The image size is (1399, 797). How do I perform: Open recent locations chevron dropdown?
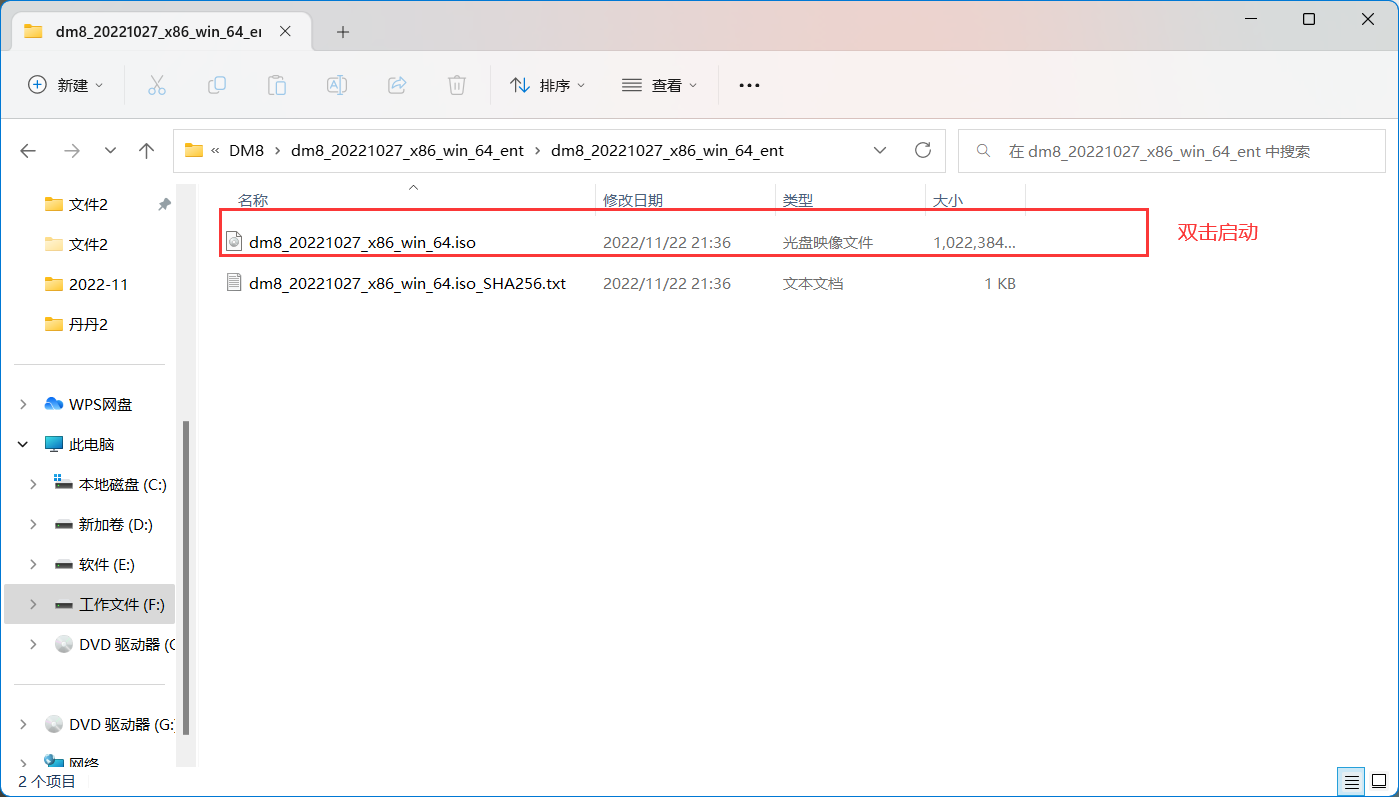tap(111, 151)
